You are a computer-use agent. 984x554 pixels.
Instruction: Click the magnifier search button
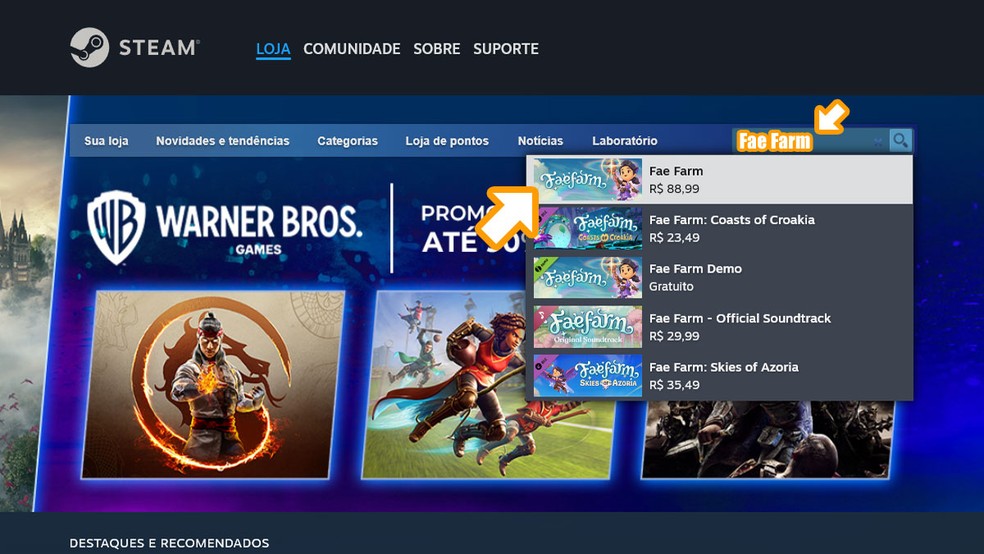pos(900,141)
